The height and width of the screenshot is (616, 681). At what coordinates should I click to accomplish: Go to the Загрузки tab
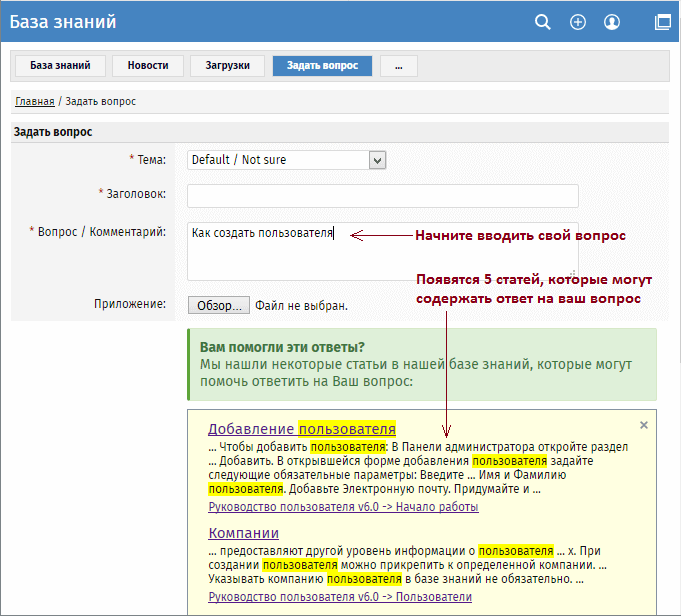point(228,66)
